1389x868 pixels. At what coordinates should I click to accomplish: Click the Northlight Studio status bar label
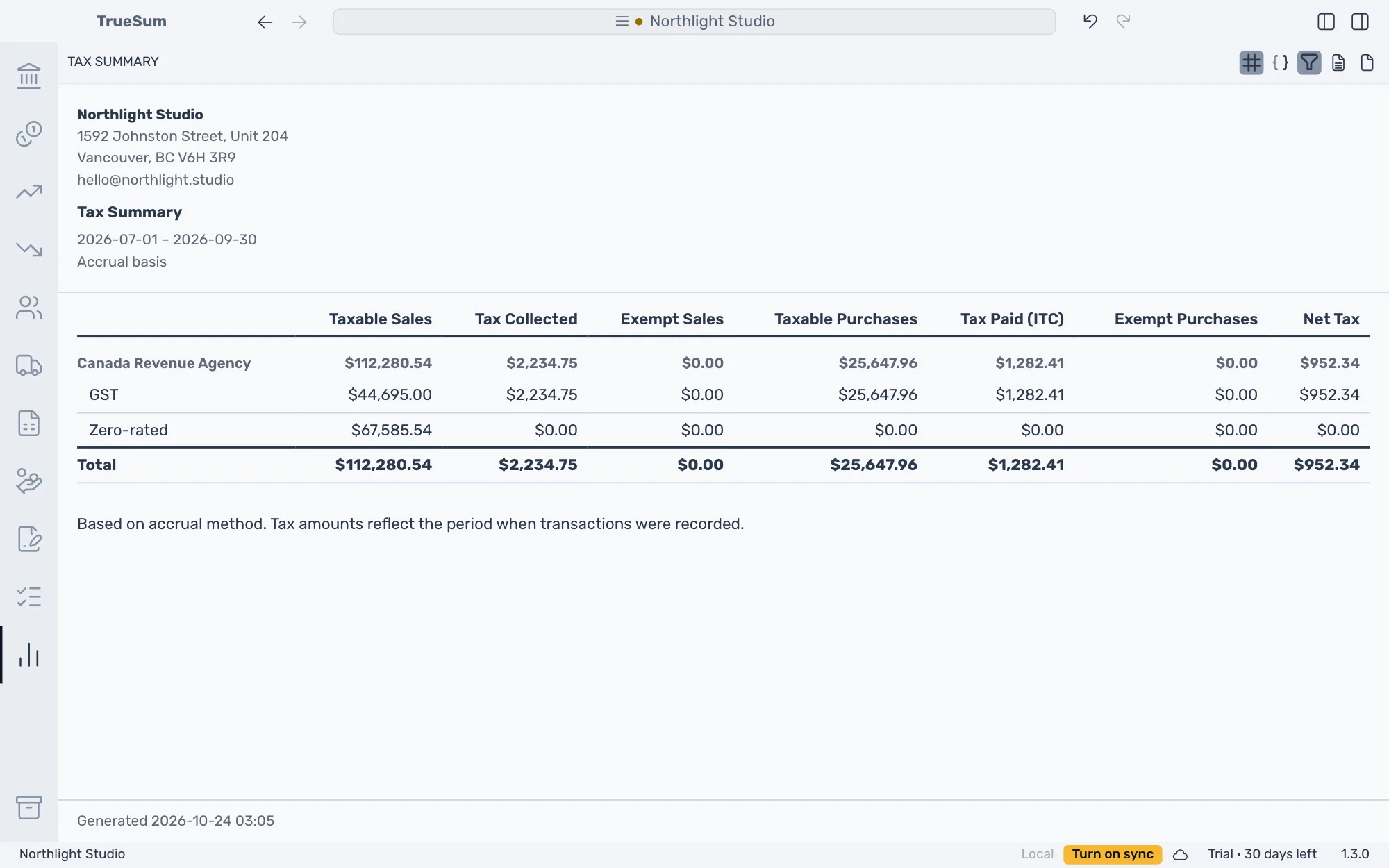(x=72, y=854)
